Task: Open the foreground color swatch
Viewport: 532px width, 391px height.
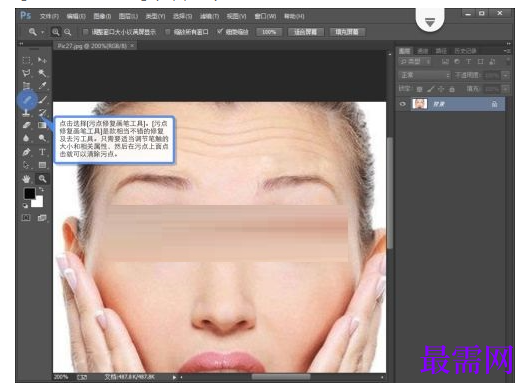Action: click(30, 193)
